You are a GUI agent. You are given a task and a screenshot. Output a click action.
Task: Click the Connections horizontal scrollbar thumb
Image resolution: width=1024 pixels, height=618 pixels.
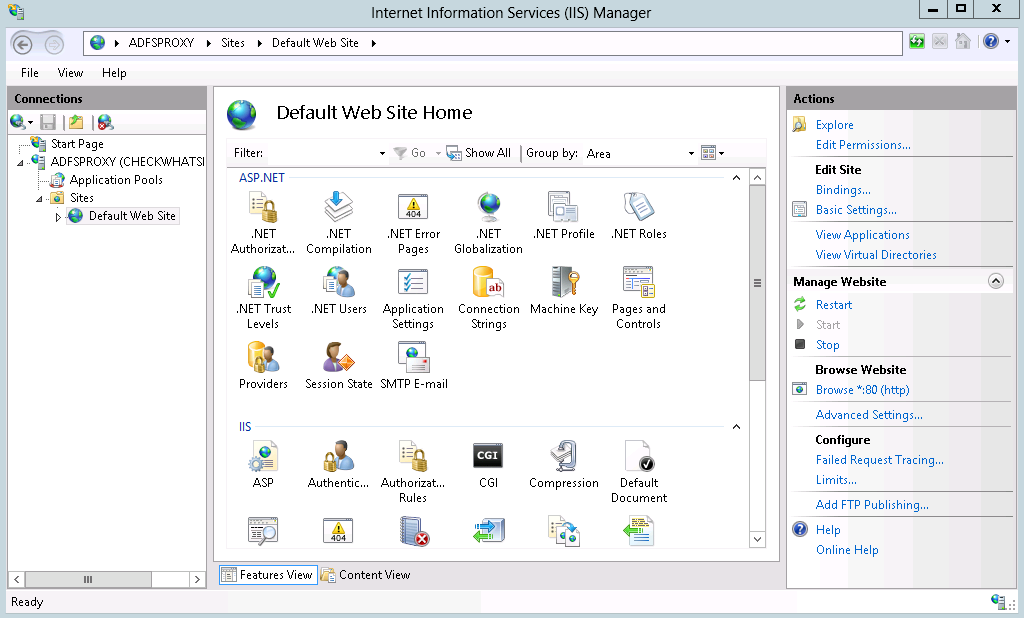coord(88,579)
